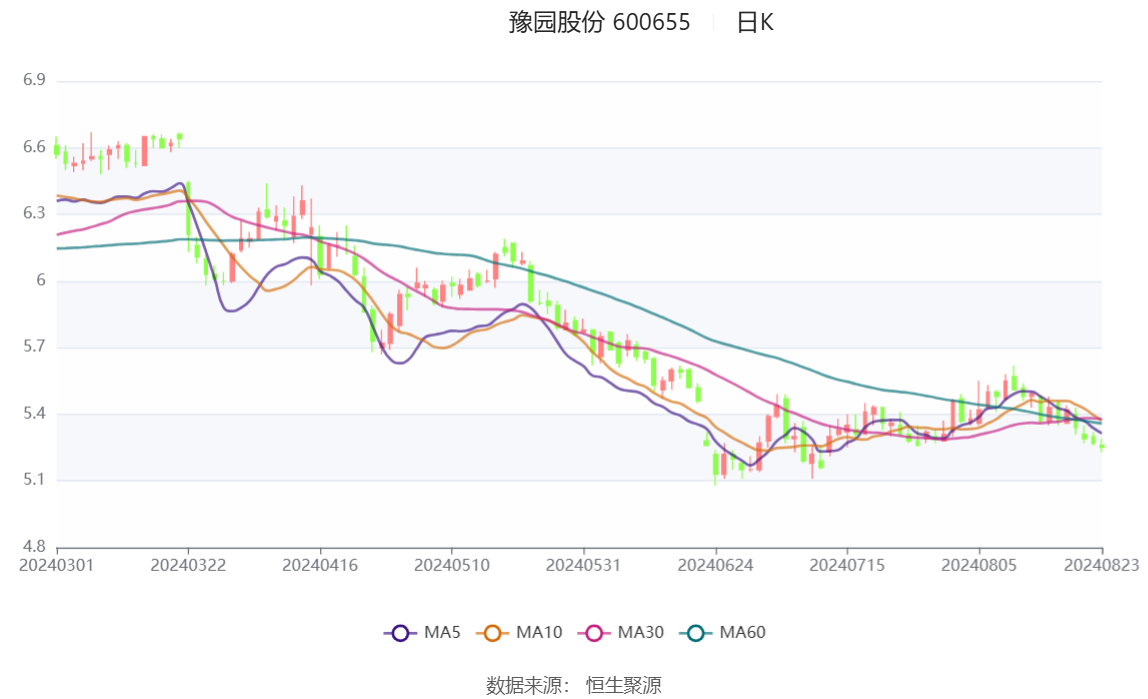
Task: Click the 豫园股份 600655 title
Action: [599, 23]
